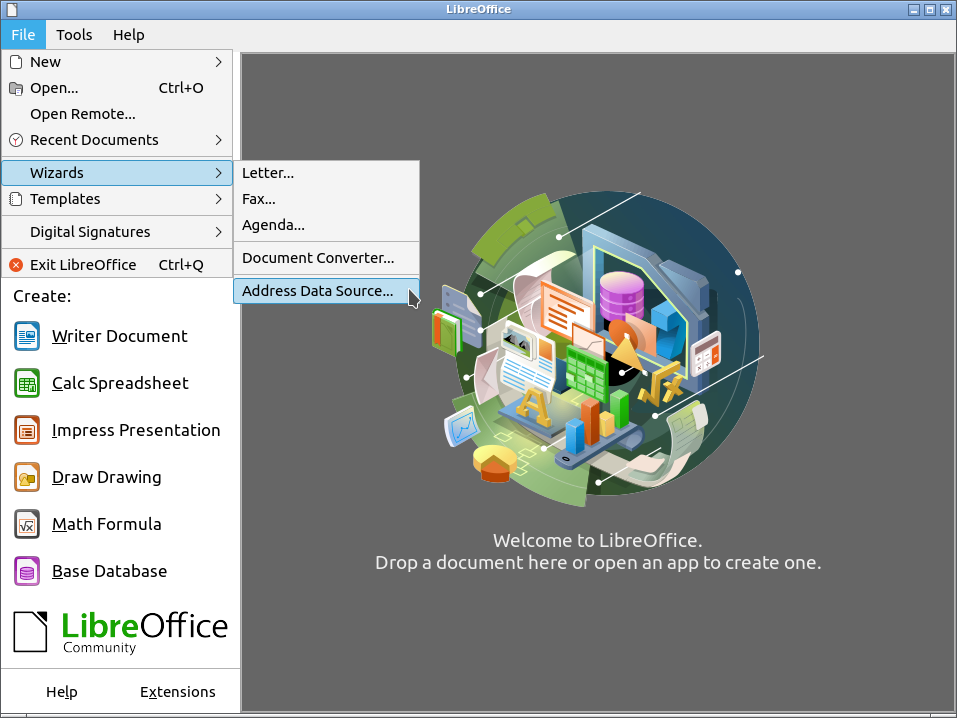Choose Address Data Source... entry
Screen dimensions: 957x718
(327, 291)
